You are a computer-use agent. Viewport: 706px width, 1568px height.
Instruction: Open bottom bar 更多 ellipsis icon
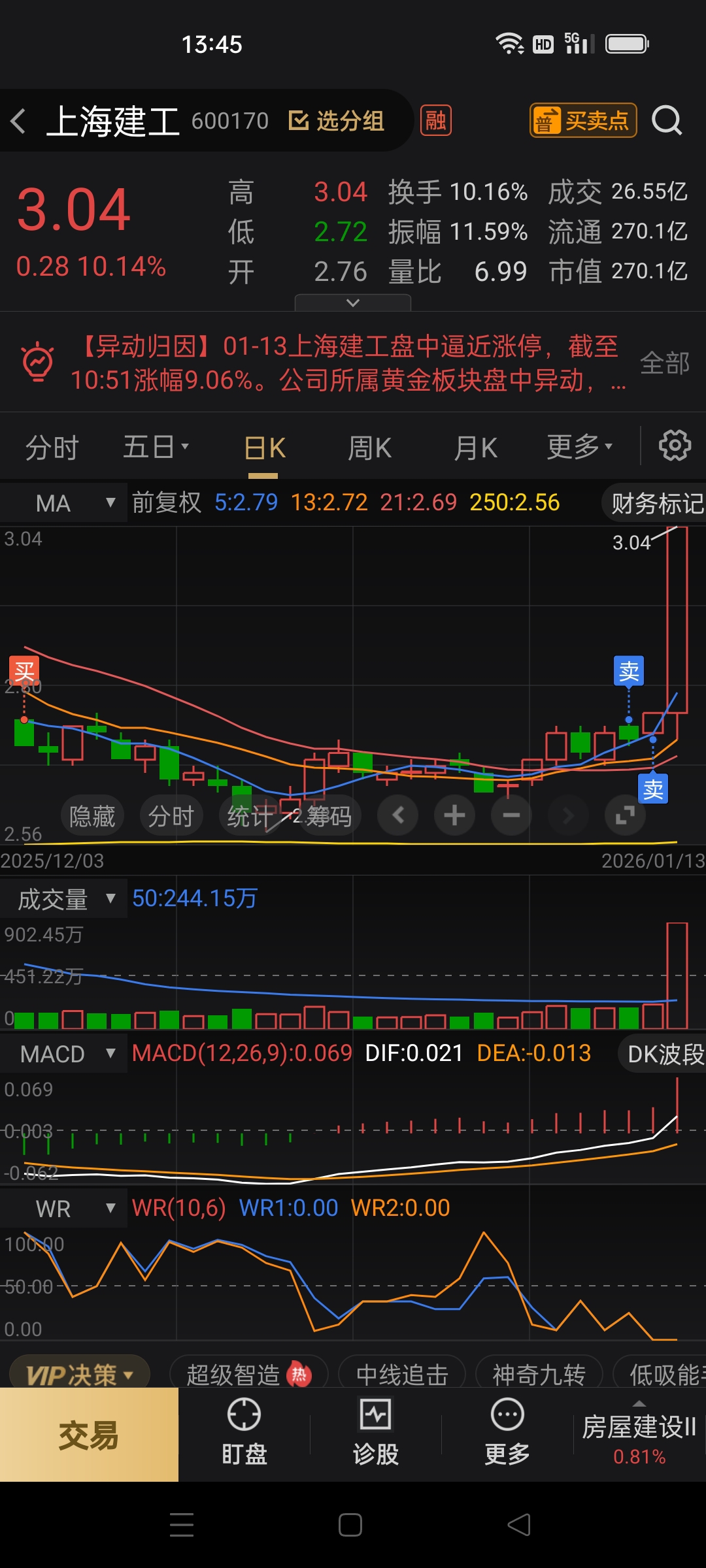(507, 1433)
